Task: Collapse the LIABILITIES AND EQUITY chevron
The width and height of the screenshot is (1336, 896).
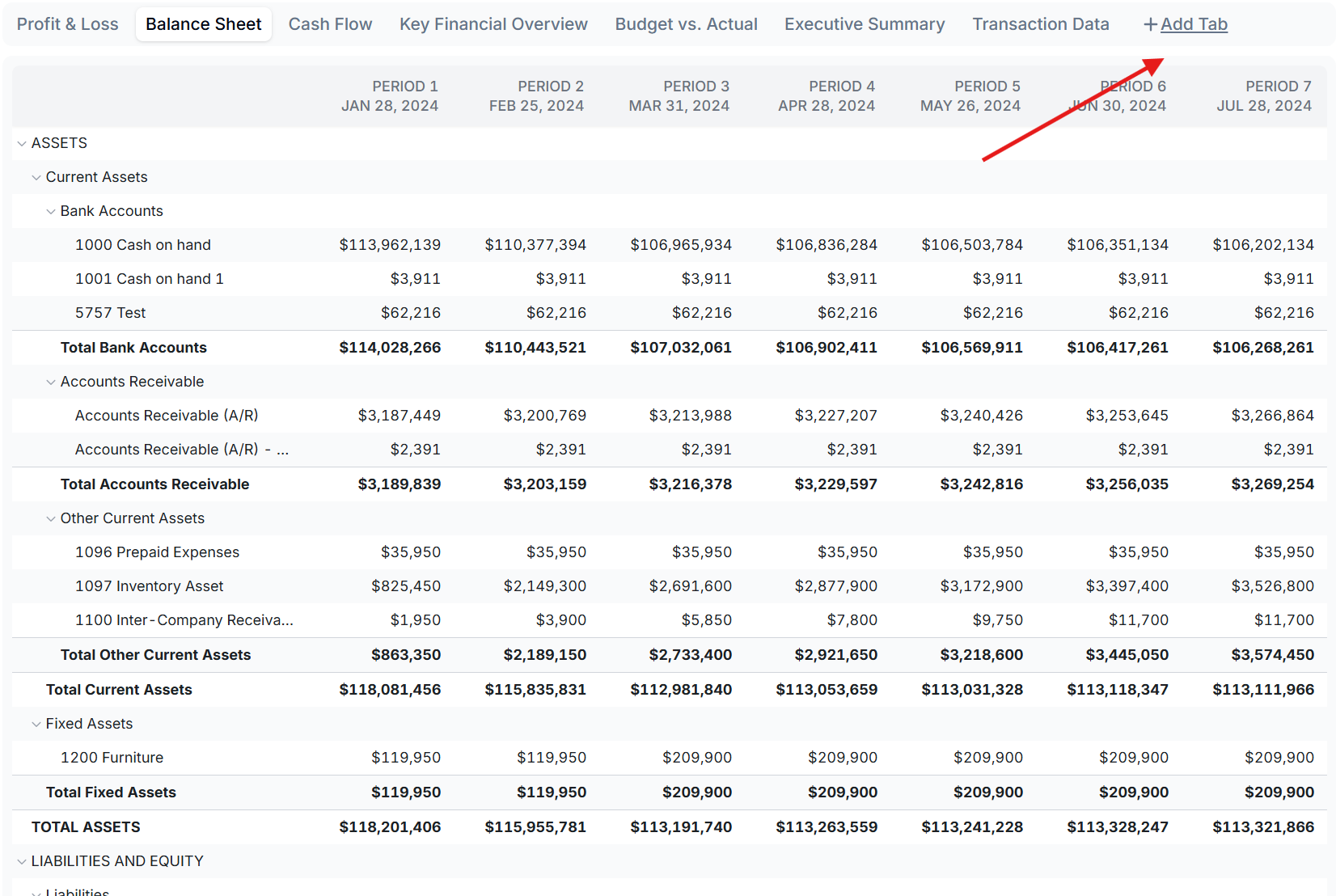Action: click(22, 861)
